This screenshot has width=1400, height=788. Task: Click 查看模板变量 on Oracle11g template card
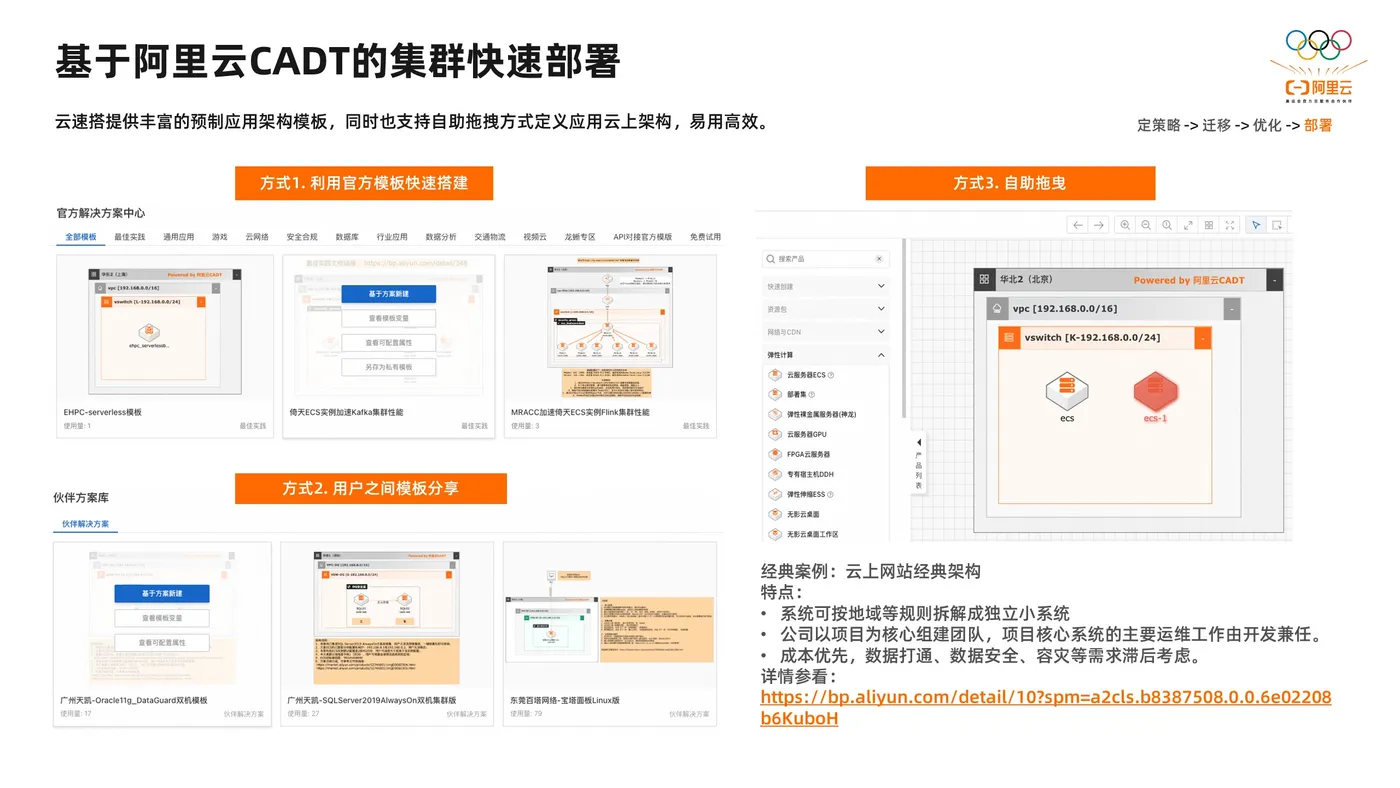162,618
